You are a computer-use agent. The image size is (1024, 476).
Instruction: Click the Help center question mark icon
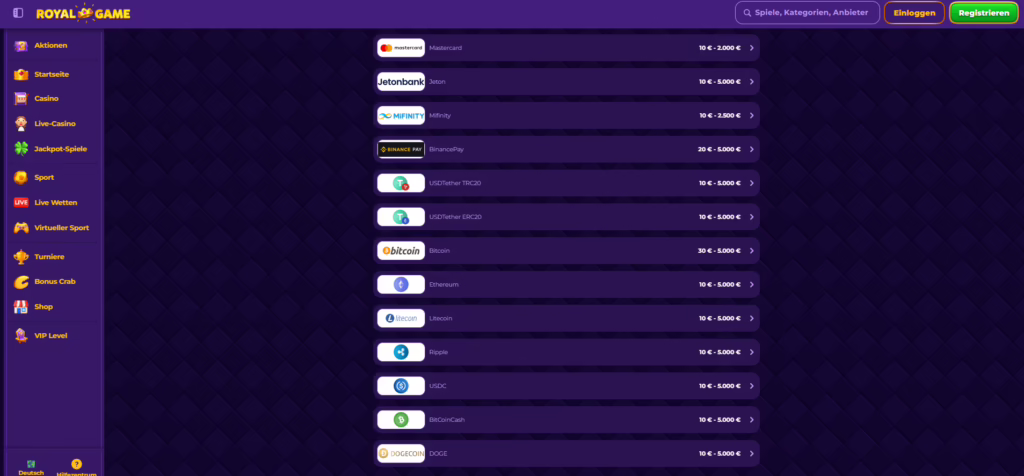tap(76, 464)
